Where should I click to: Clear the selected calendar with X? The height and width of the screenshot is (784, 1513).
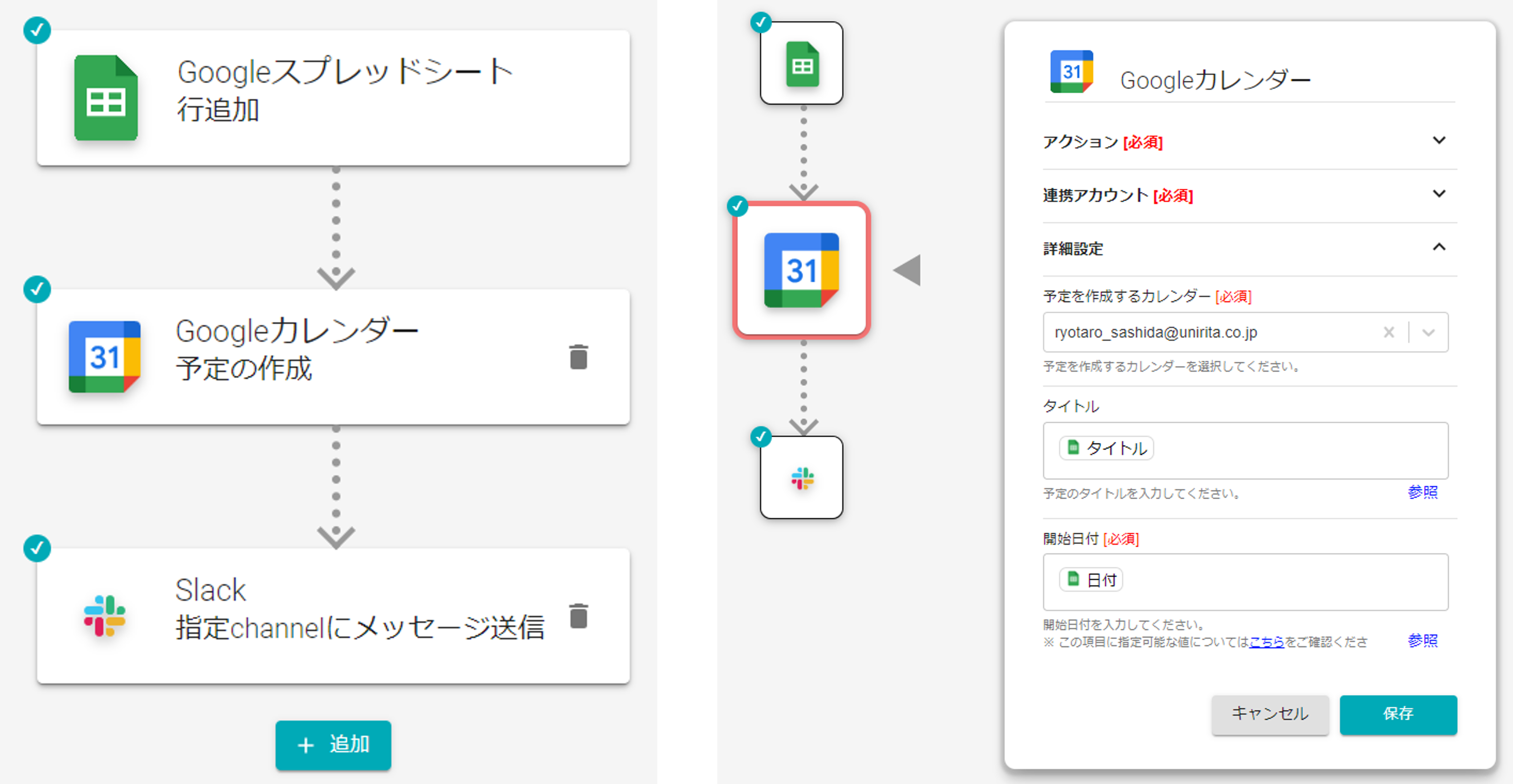[1389, 332]
